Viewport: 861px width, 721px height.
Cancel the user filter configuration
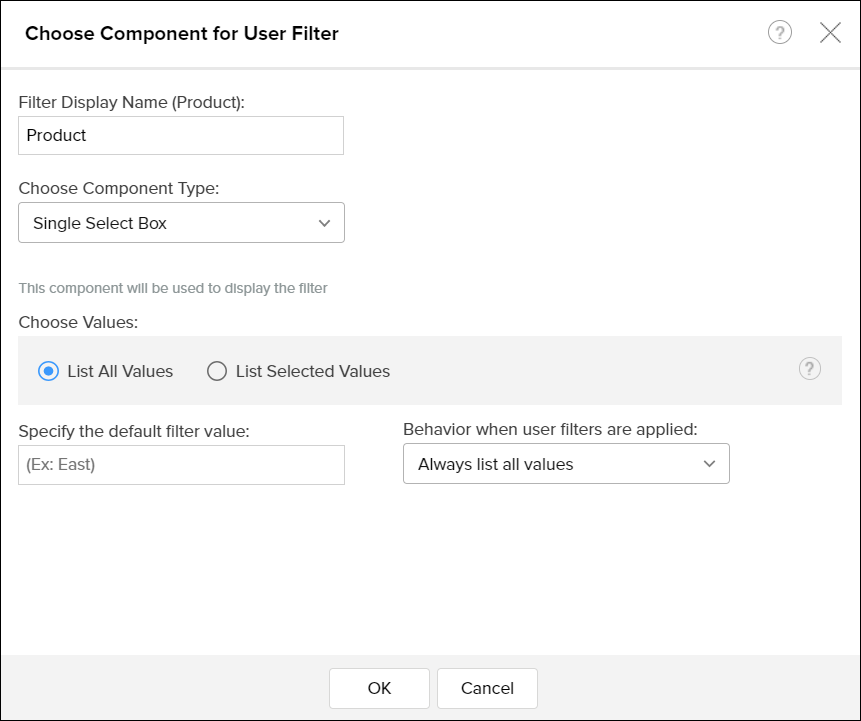tap(487, 688)
